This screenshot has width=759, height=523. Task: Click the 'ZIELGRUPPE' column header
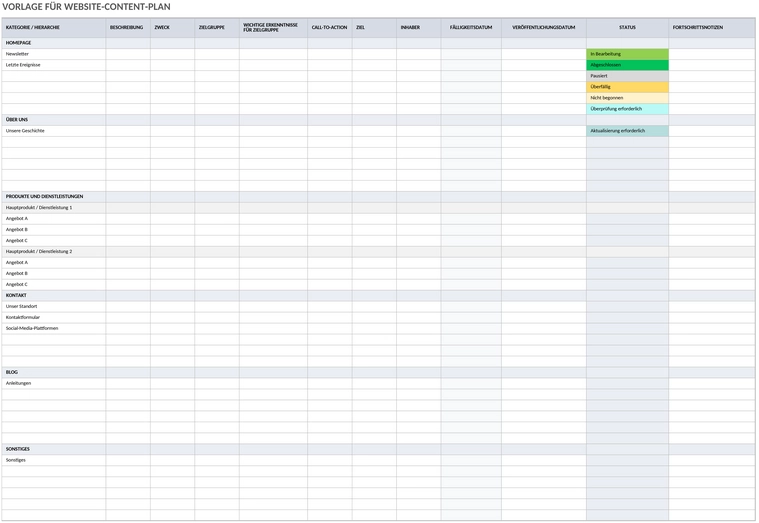tap(217, 28)
